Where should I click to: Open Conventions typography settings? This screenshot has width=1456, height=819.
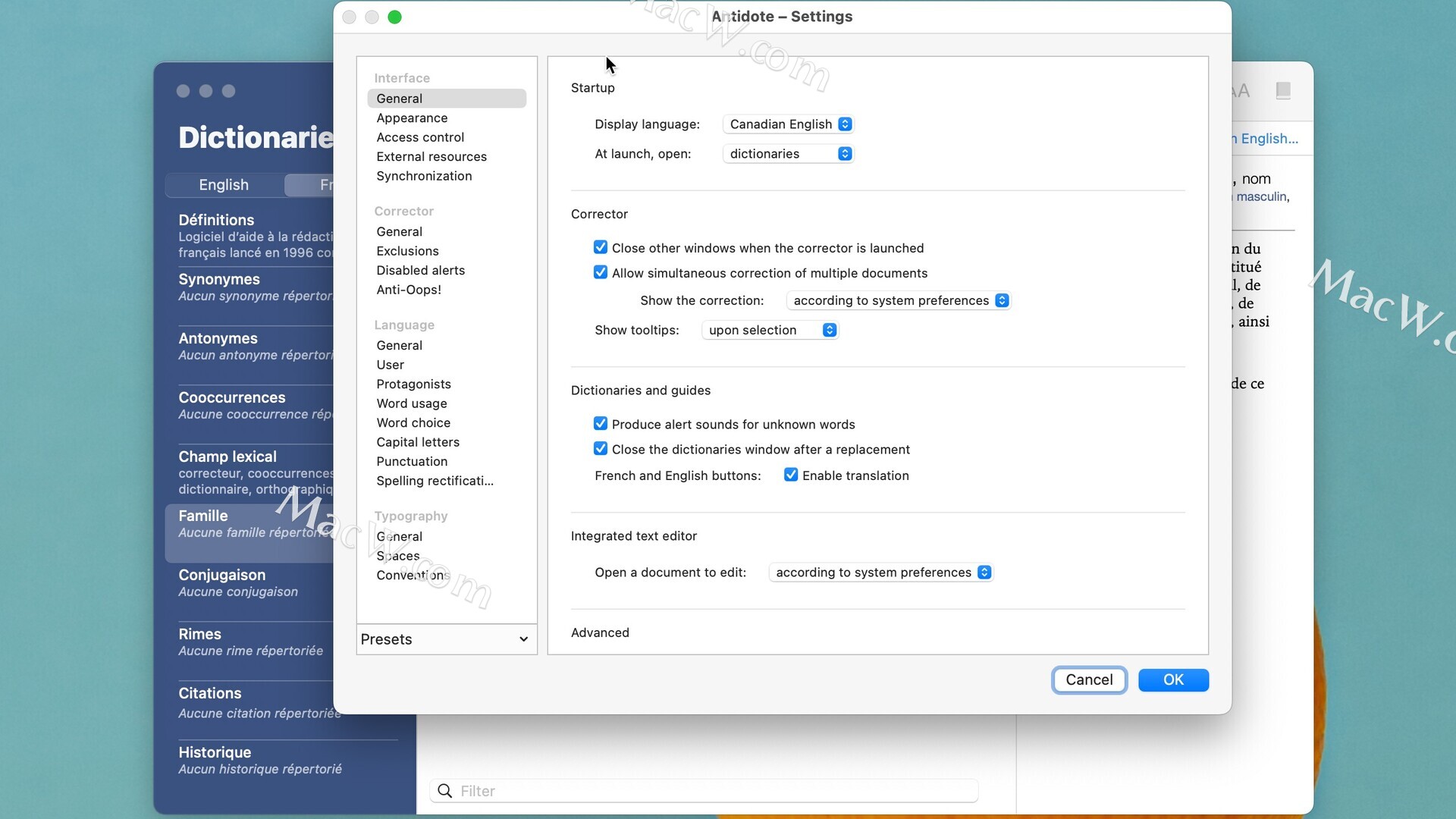point(413,575)
